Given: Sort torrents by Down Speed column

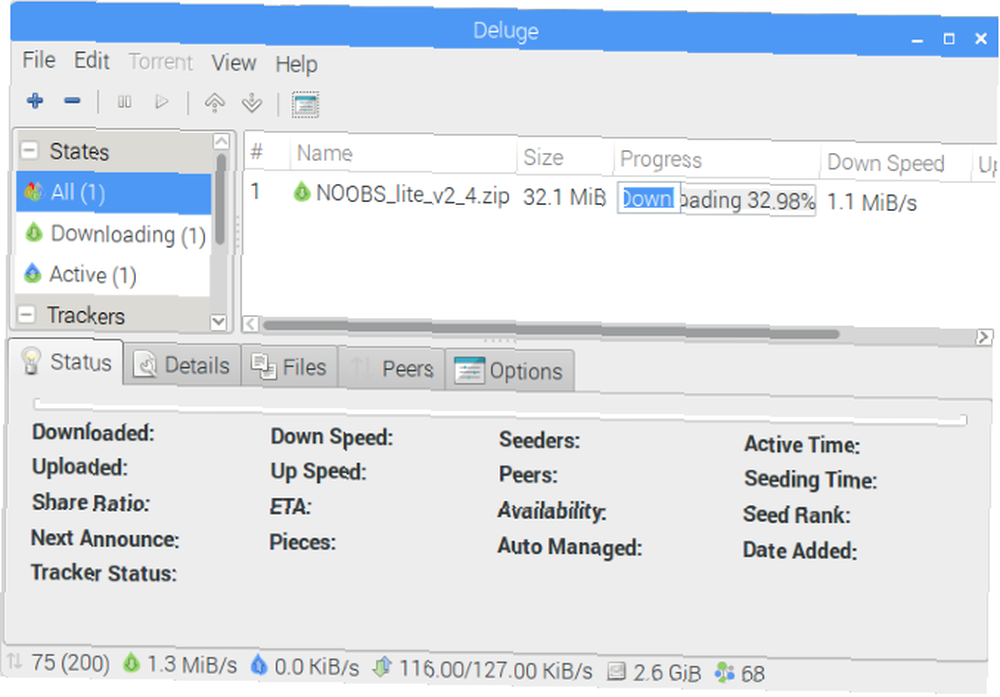Looking at the screenshot, I should pos(895,163).
